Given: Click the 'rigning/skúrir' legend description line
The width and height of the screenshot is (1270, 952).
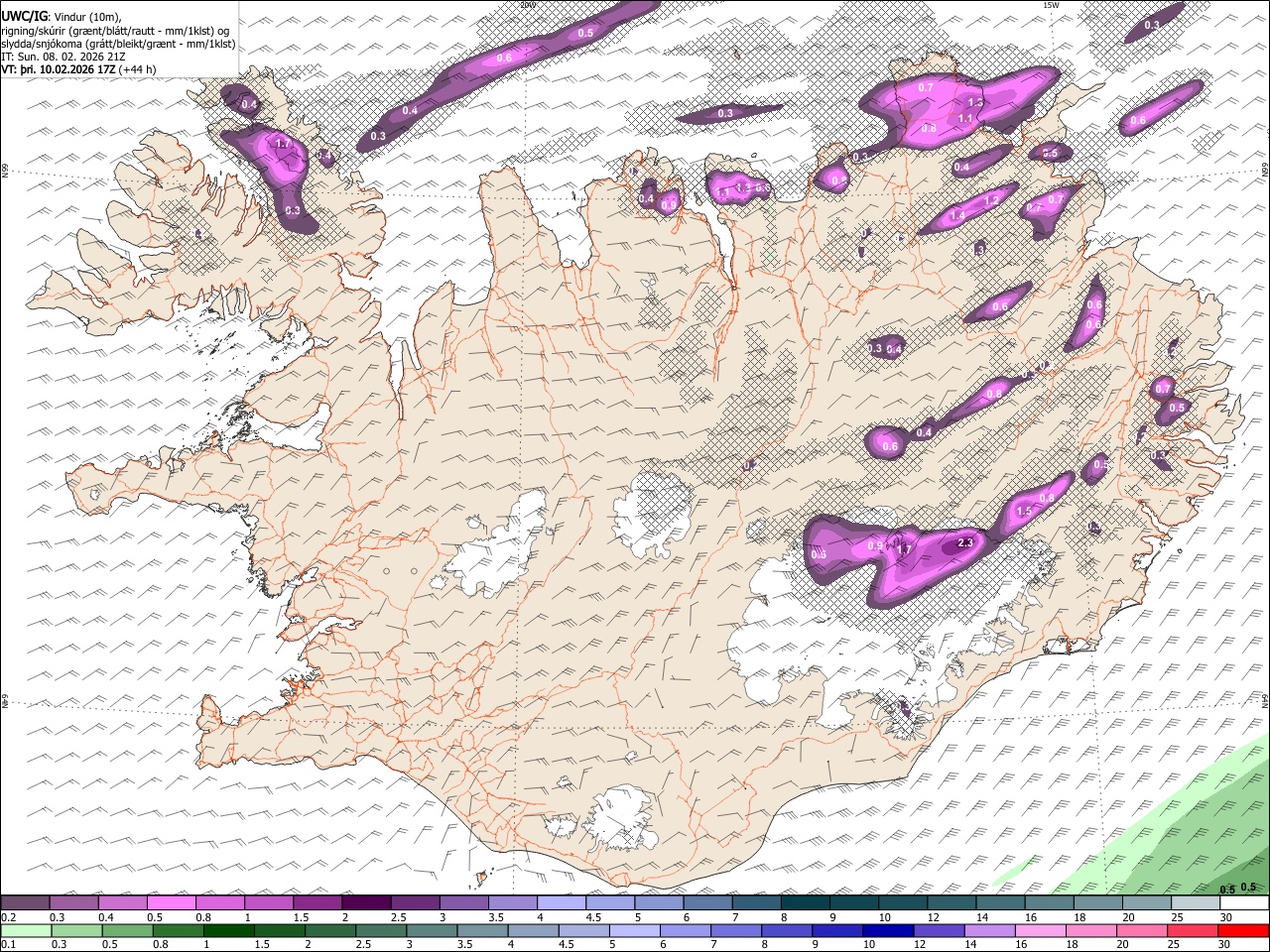Looking at the screenshot, I should point(116,31).
